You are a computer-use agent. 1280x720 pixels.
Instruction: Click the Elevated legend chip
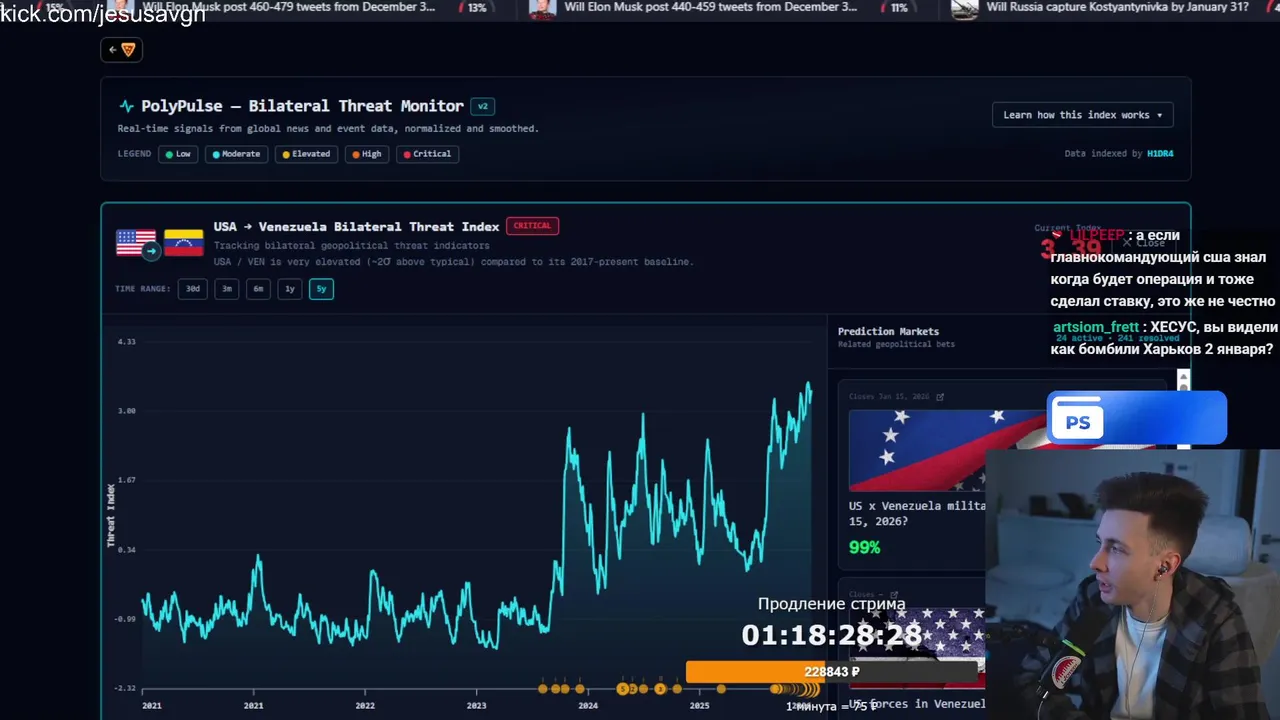click(x=306, y=154)
